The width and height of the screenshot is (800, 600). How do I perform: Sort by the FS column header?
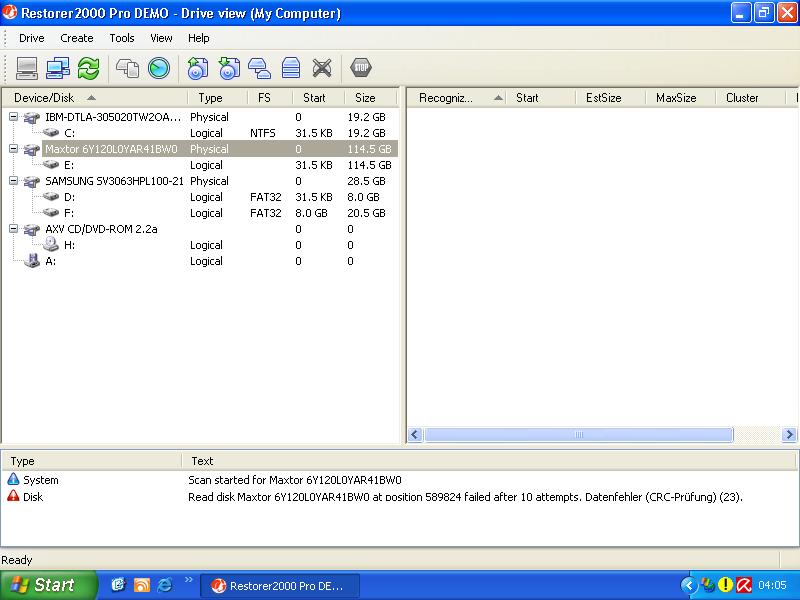[x=270, y=97]
